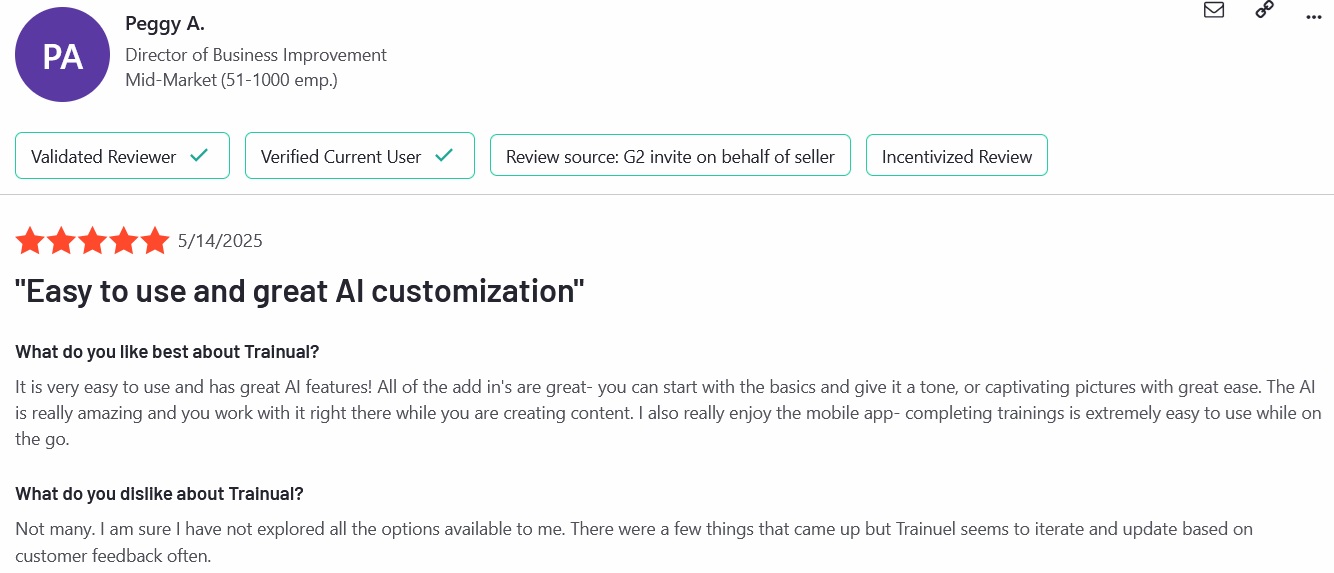1334x573 pixels.
Task: Click the PA avatar circle
Action: click(x=62, y=55)
